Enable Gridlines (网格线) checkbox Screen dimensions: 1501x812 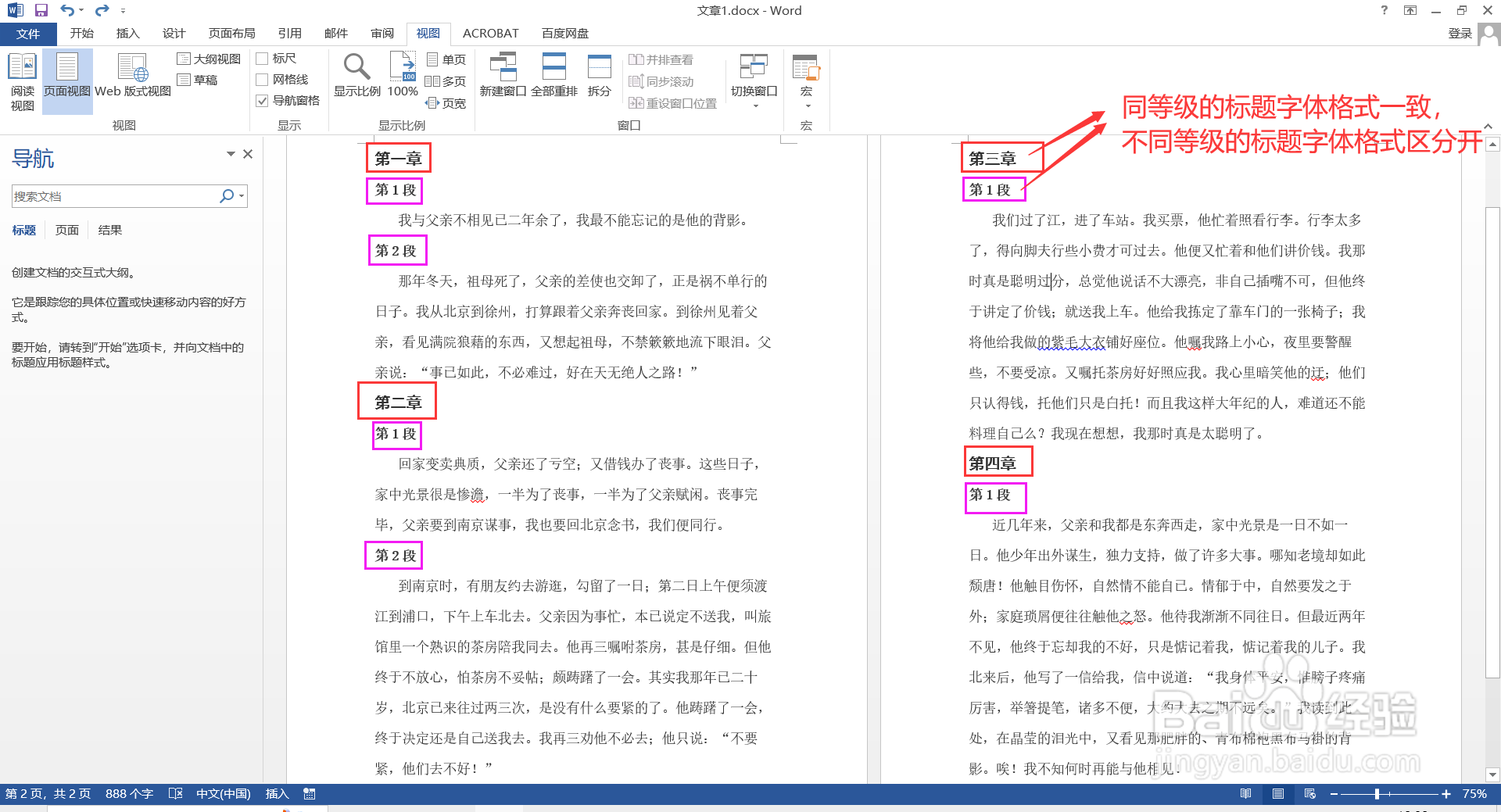tap(263, 80)
